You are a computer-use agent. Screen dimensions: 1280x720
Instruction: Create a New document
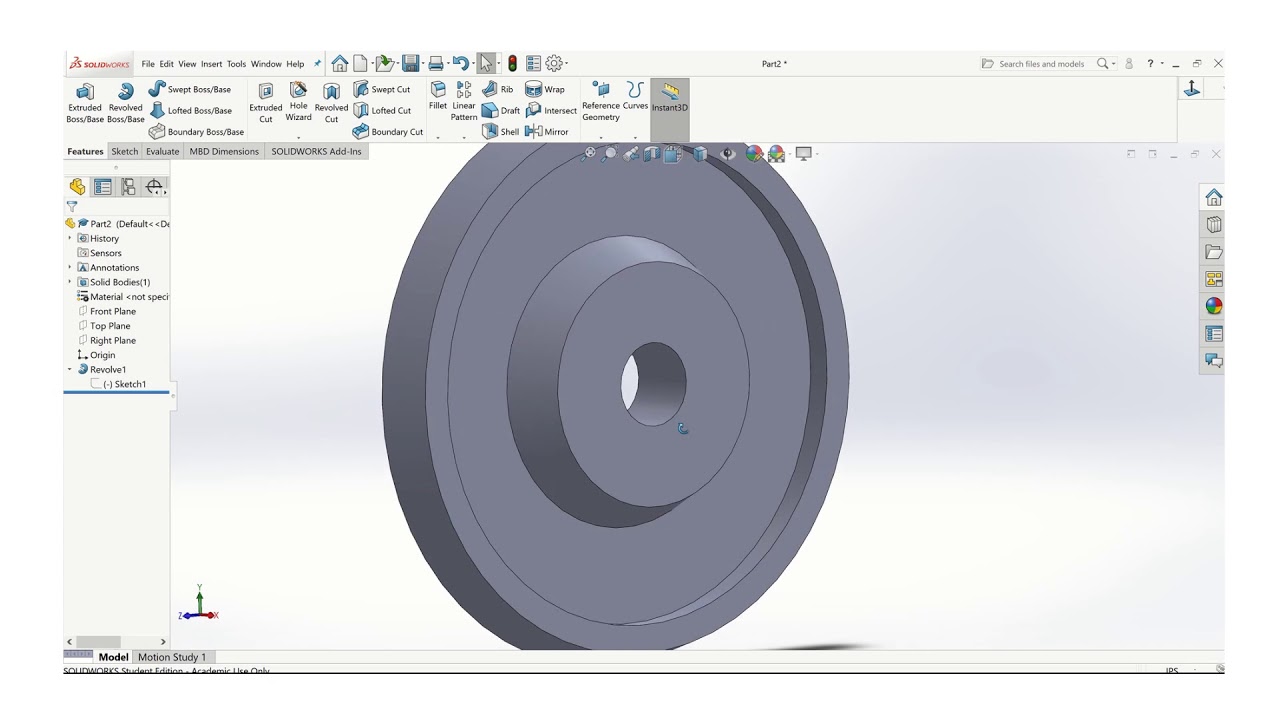click(x=360, y=63)
